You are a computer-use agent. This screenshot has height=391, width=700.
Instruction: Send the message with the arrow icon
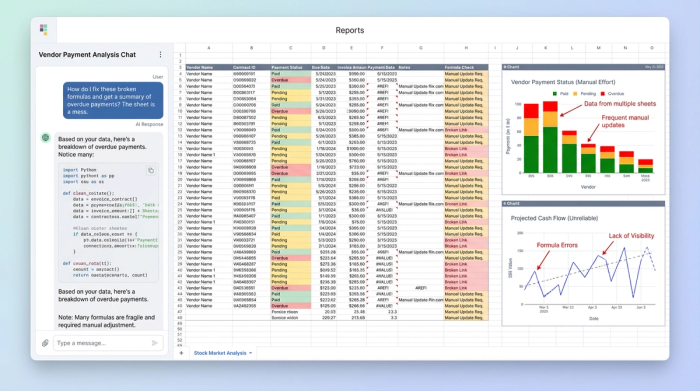154,343
